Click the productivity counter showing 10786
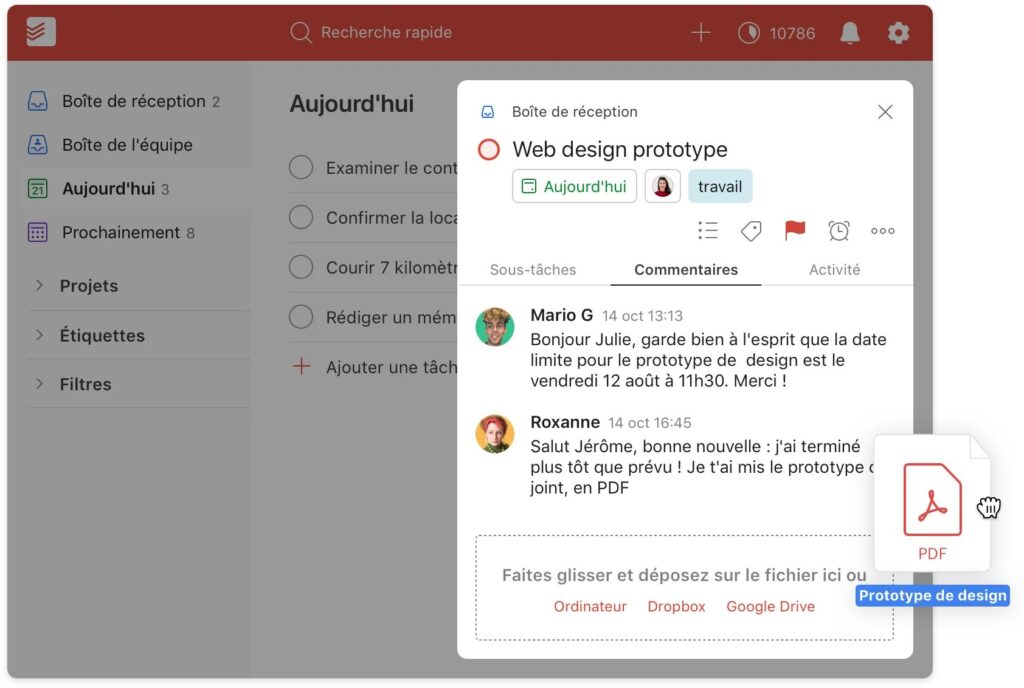 tap(774, 32)
